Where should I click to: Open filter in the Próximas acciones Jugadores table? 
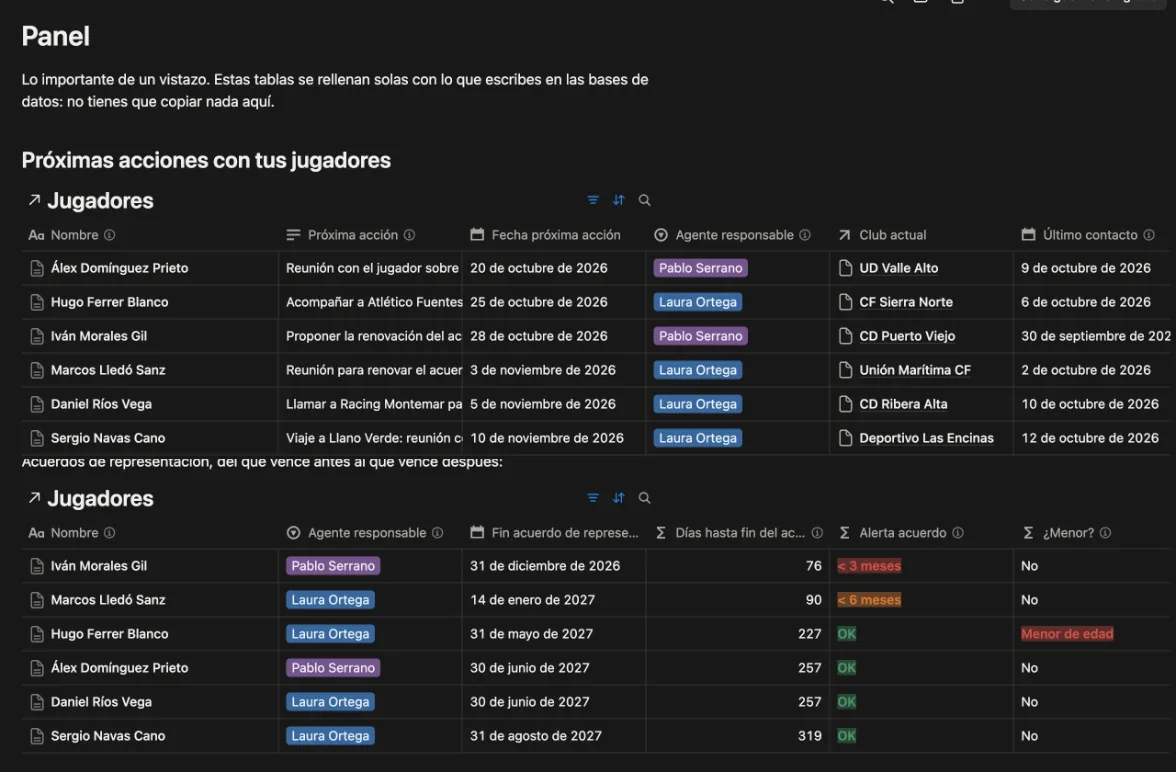592,200
